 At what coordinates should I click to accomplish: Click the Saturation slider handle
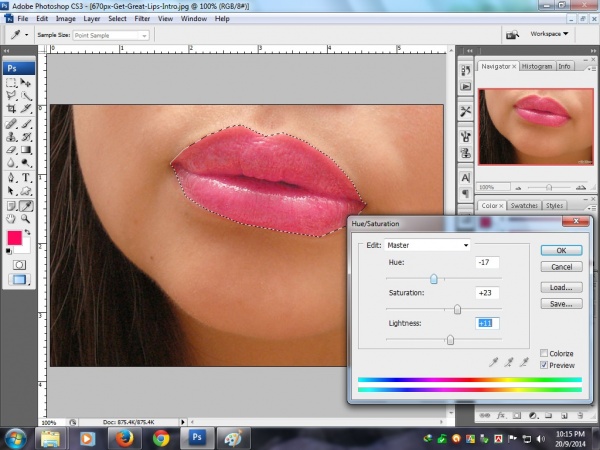(x=458, y=309)
